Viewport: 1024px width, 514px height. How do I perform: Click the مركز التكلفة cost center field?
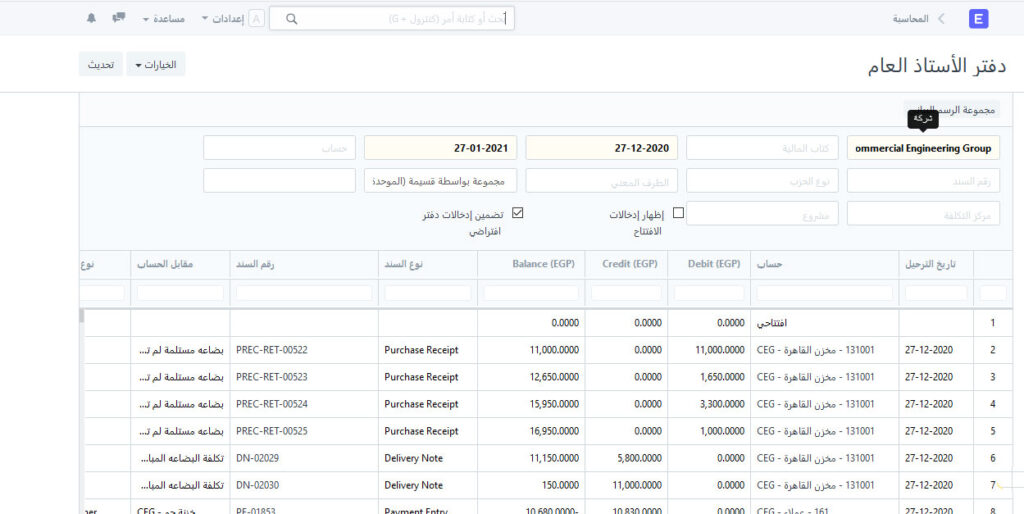pos(923,214)
